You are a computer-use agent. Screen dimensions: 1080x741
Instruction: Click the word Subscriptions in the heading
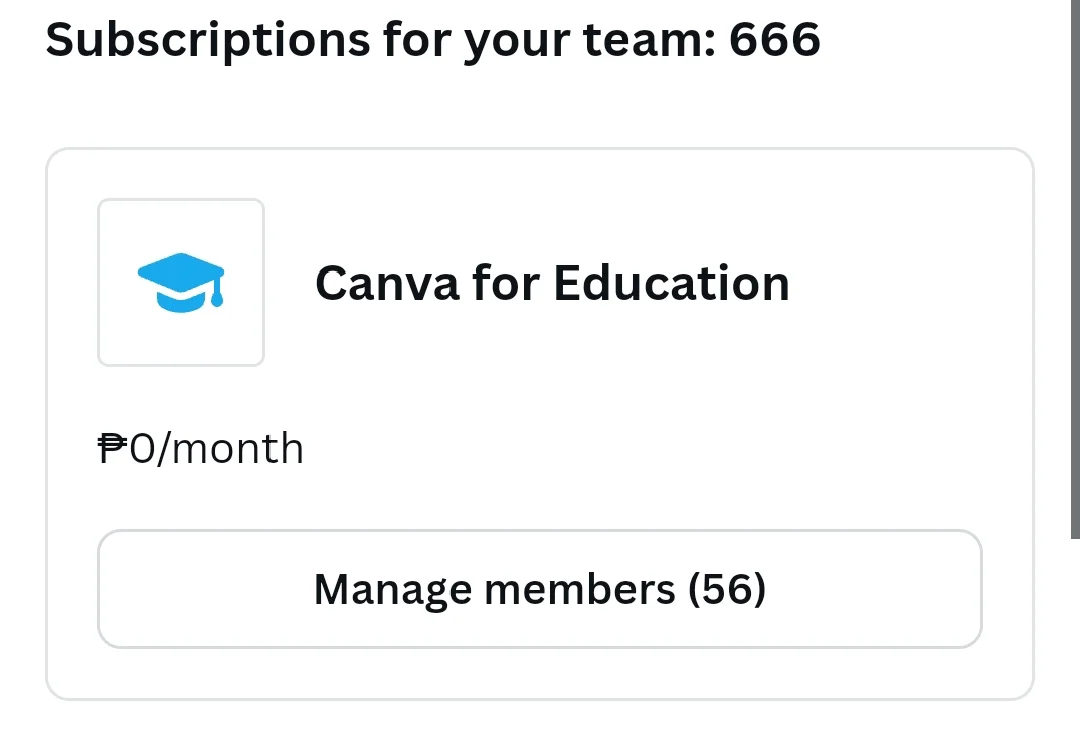coord(208,40)
